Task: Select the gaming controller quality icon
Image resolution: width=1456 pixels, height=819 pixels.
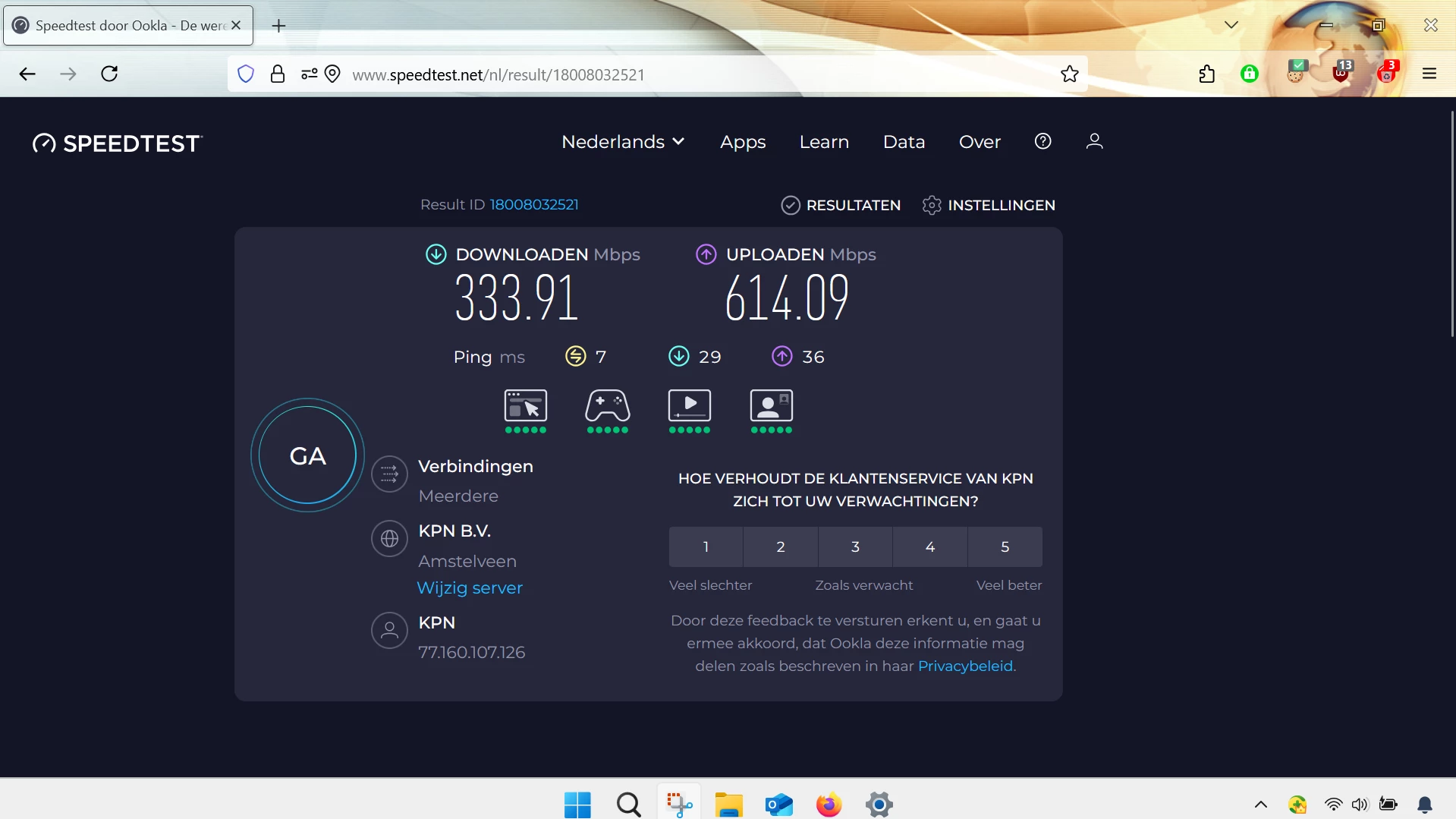Action: (608, 406)
